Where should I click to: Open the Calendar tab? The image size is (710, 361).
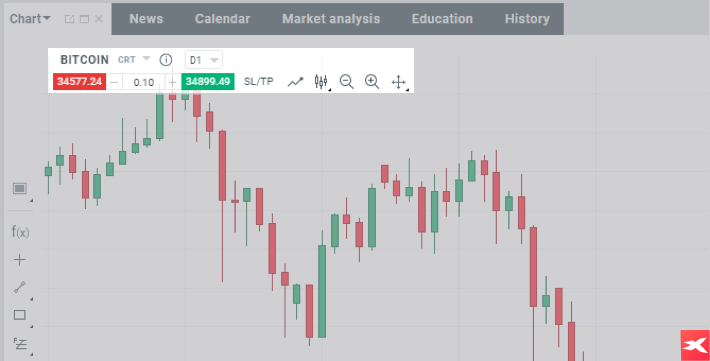[222, 19]
